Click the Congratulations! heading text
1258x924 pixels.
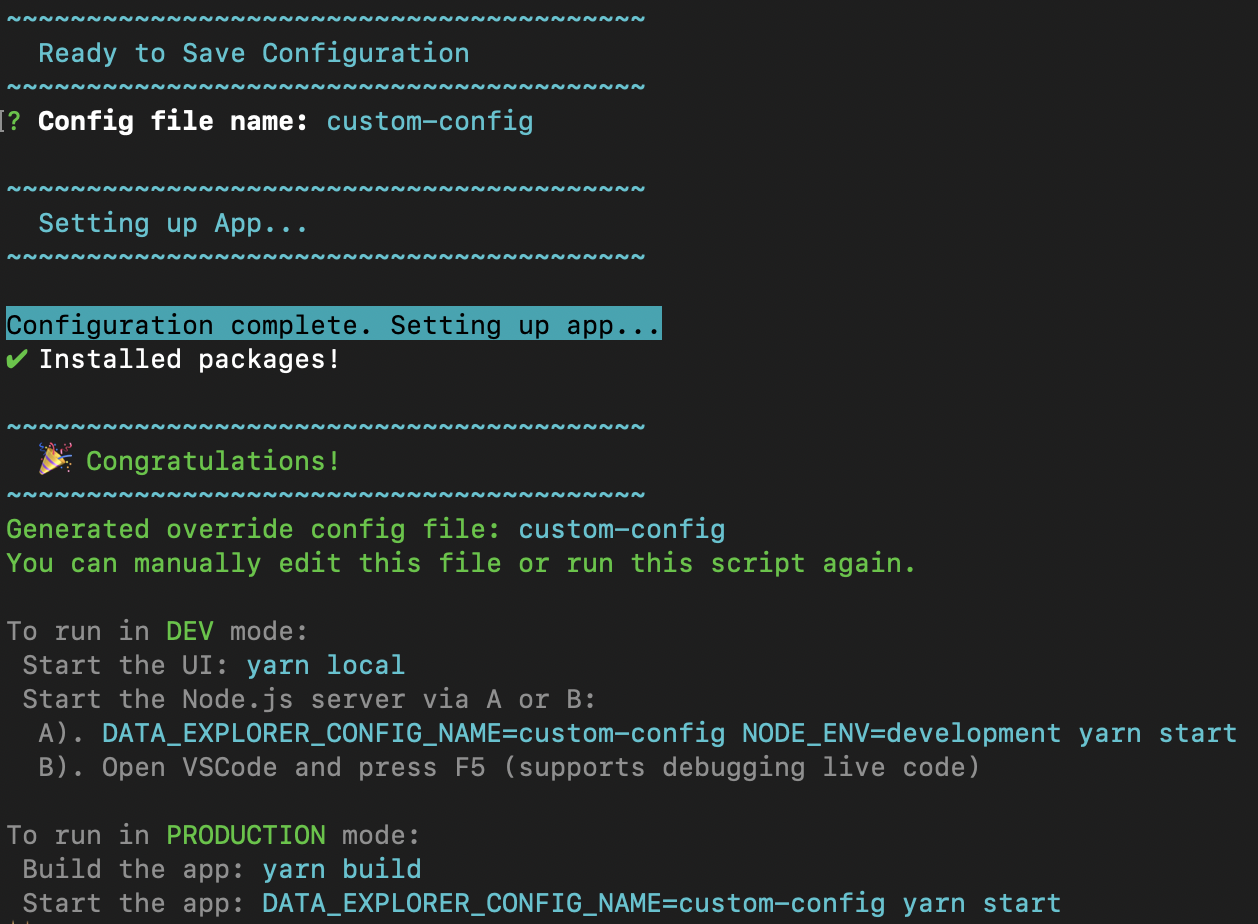tap(214, 461)
